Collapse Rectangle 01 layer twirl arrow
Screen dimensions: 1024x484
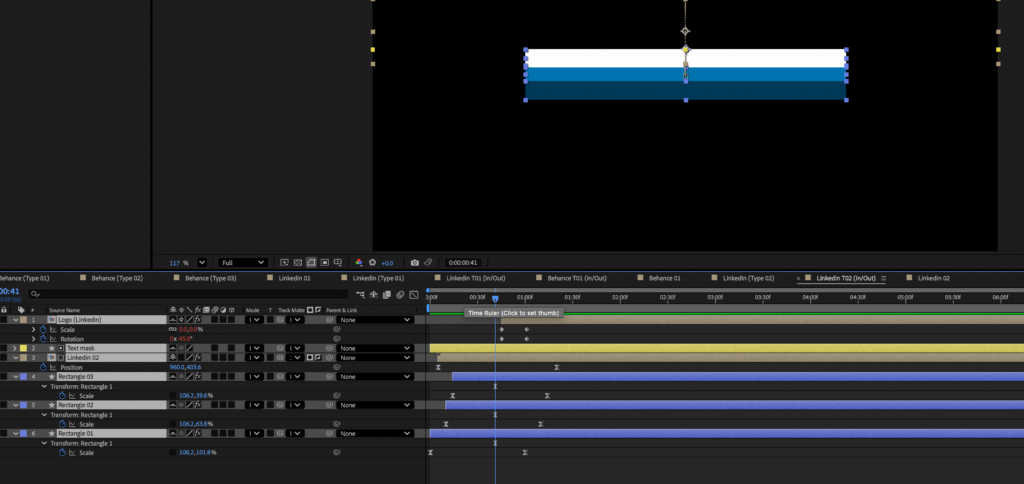point(16,434)
